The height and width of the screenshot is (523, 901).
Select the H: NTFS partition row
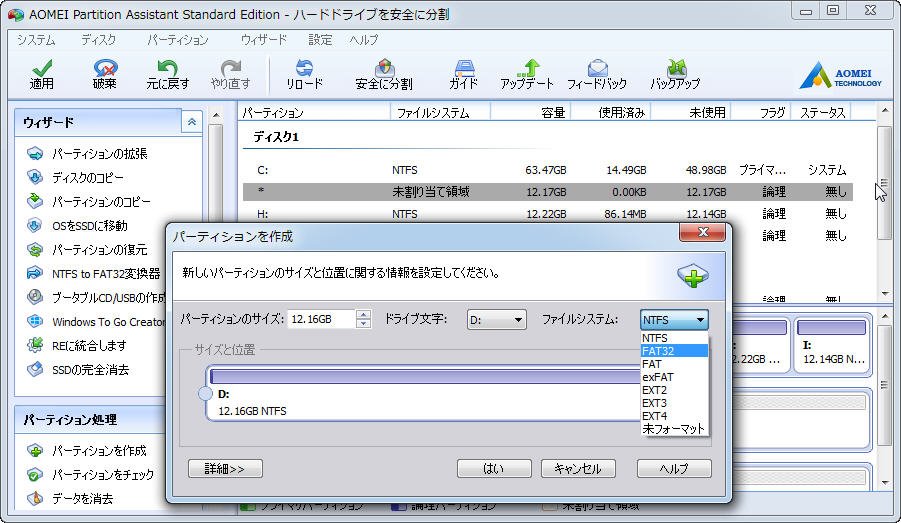click(548, 214)
